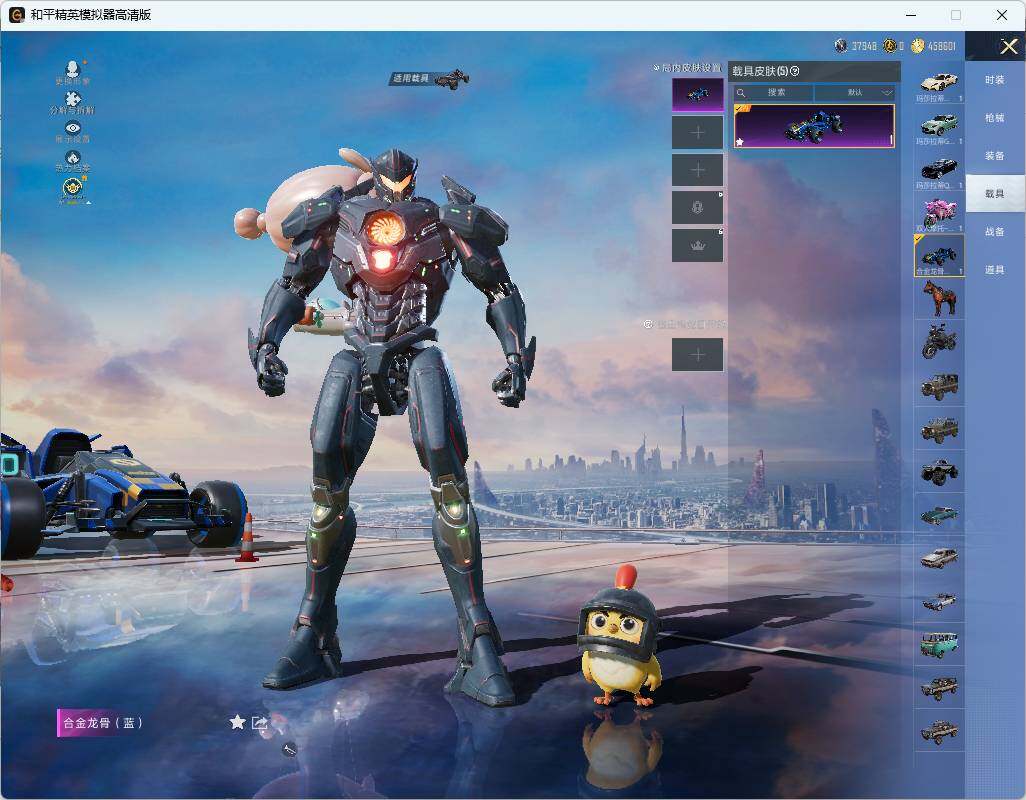Select the black sports car vehicle

[939, 170]
